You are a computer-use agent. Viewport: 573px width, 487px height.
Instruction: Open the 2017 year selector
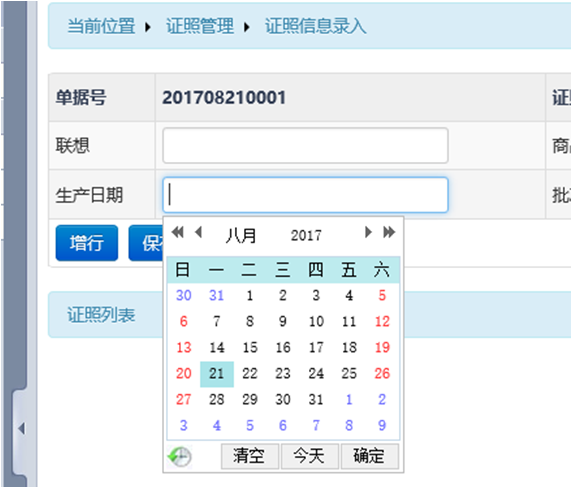pyautogui.click(x=306, y=235)
